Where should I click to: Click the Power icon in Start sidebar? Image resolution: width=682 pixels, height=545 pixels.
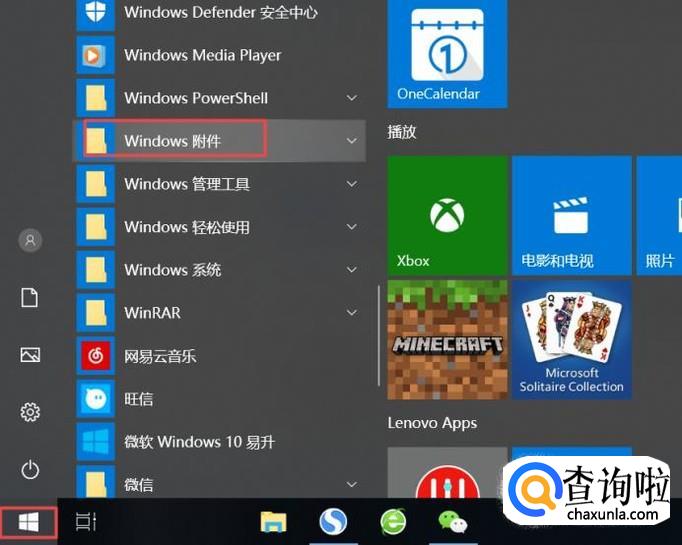(x=30, y=470)
